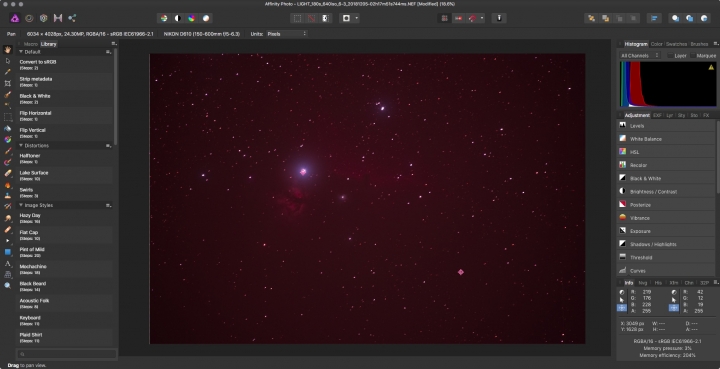720x369 pixels.
Task: Select the Erase Brush tool
Action: coord(8,173)
